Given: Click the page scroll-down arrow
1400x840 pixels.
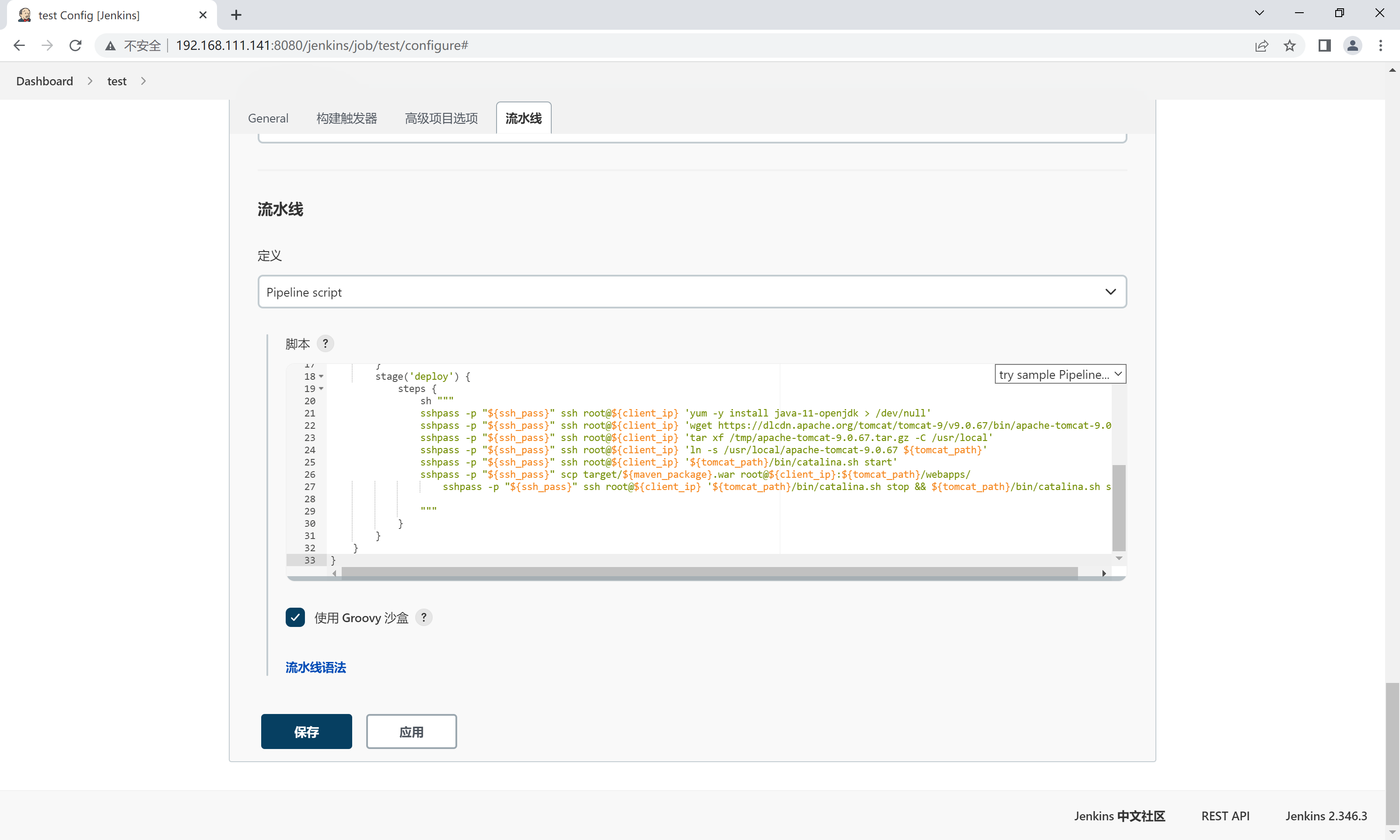Looking at the screenshot, I should click(x=1392, y=832).
